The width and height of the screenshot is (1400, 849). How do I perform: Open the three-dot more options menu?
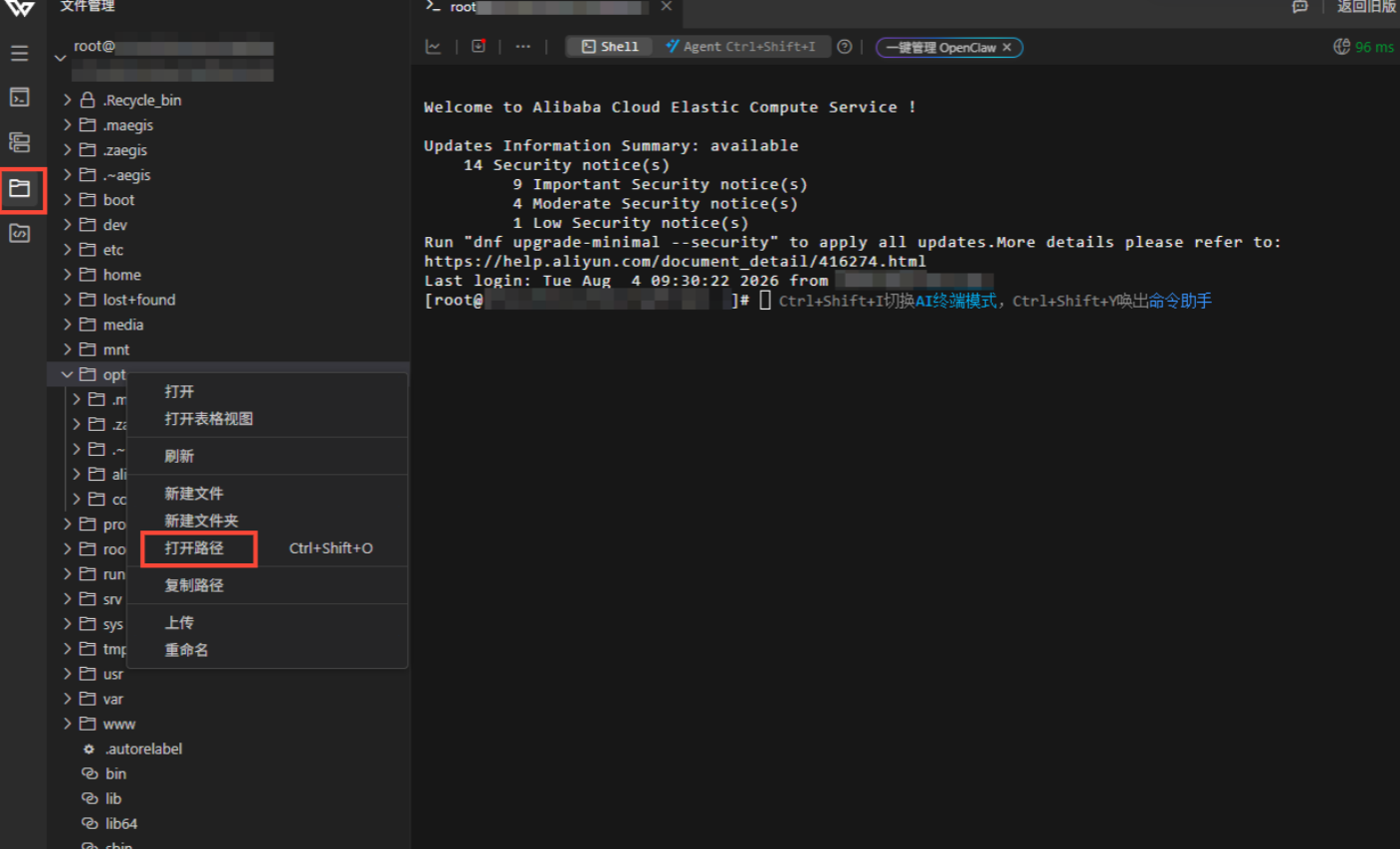(x=522, y=47)
